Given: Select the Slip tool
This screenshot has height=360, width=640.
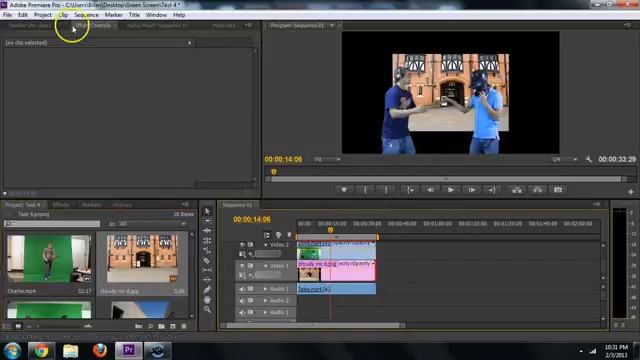Looking at the screenshot, I should click(x=207, y=270).
